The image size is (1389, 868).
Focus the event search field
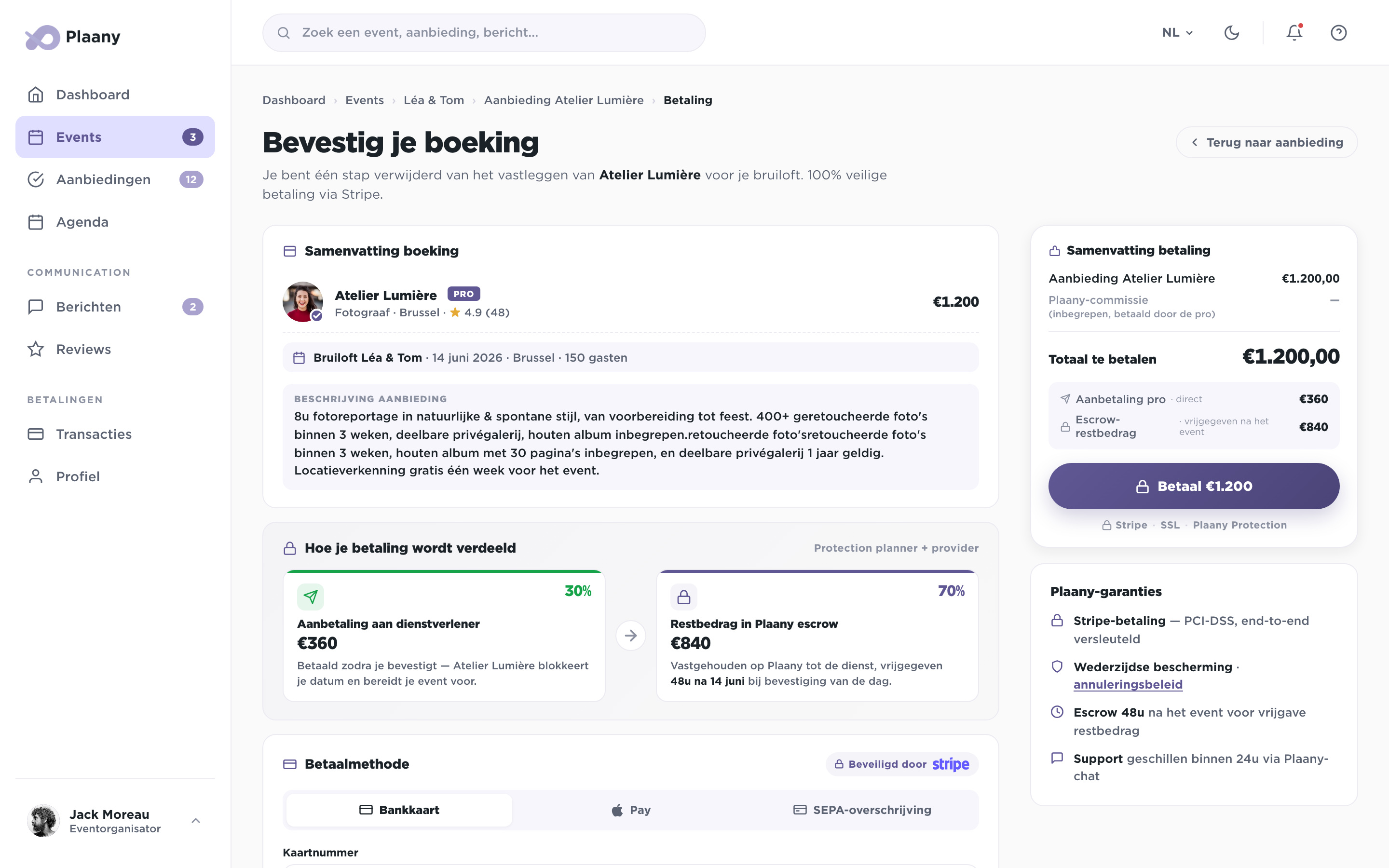point(484,33)
